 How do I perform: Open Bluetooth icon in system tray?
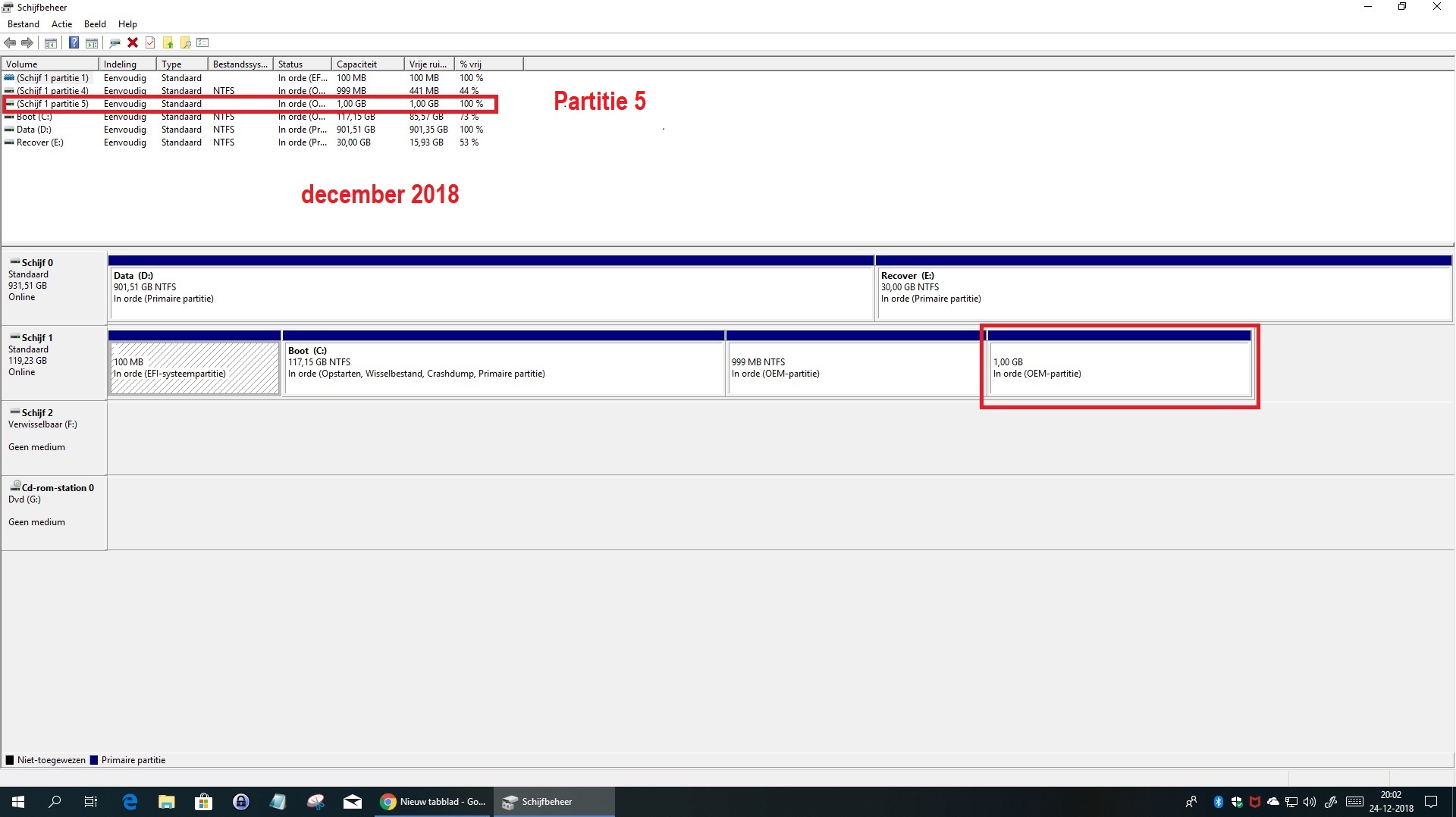click(1219, 802)
